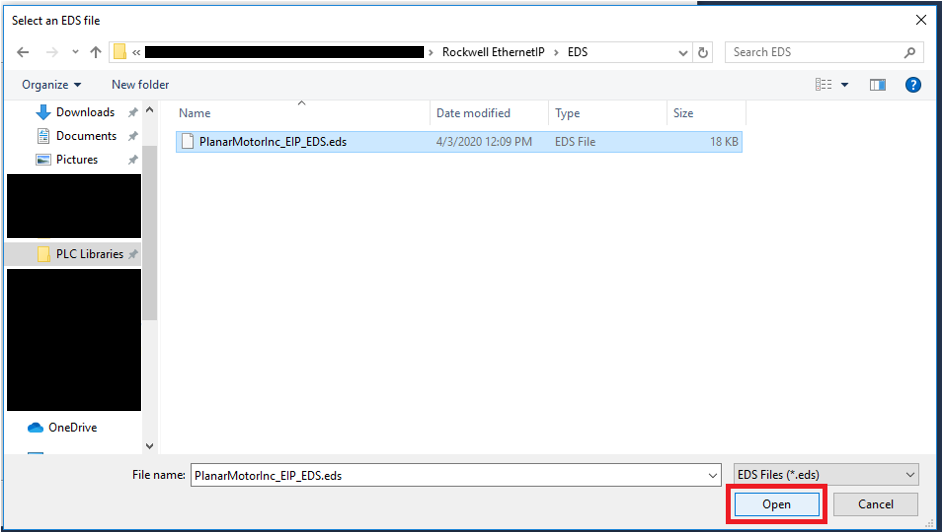This screenshot has height=532, width=942.
Task: Click the New folder button
Action: [x=140, y=85]
